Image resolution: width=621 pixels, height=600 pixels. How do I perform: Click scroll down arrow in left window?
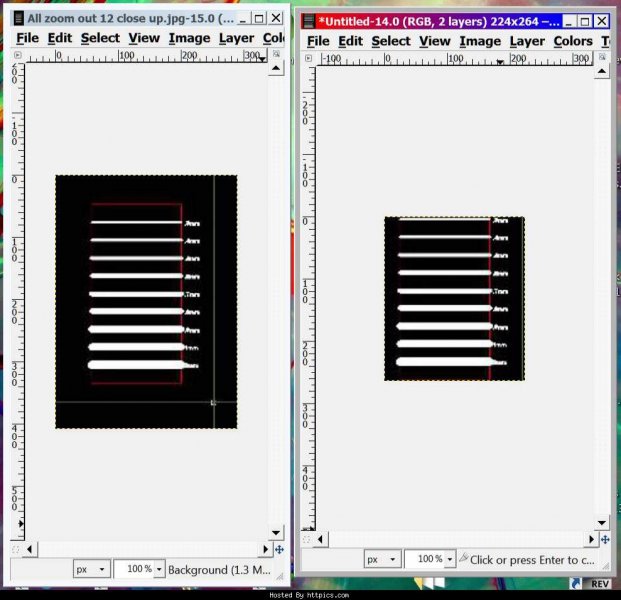tap(276, 533)
